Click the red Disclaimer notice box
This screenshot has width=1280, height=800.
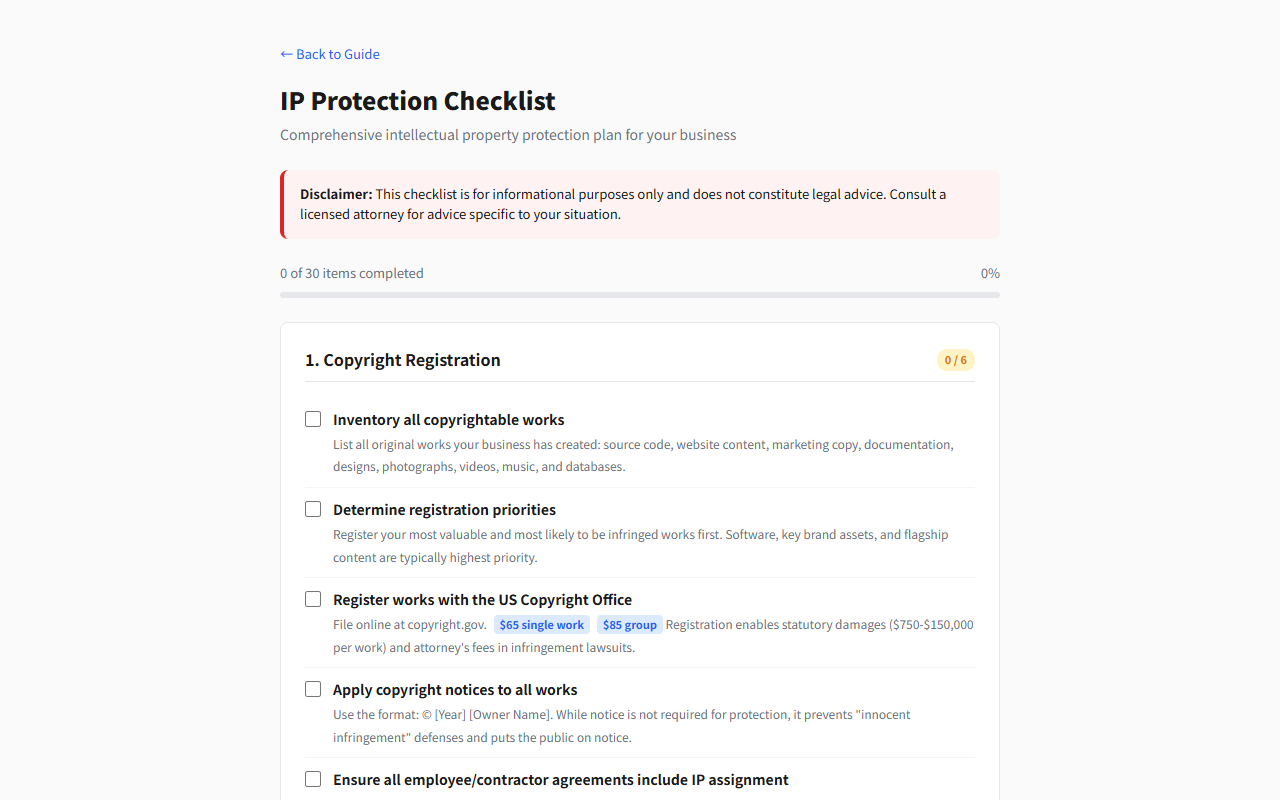pos(640,204)
